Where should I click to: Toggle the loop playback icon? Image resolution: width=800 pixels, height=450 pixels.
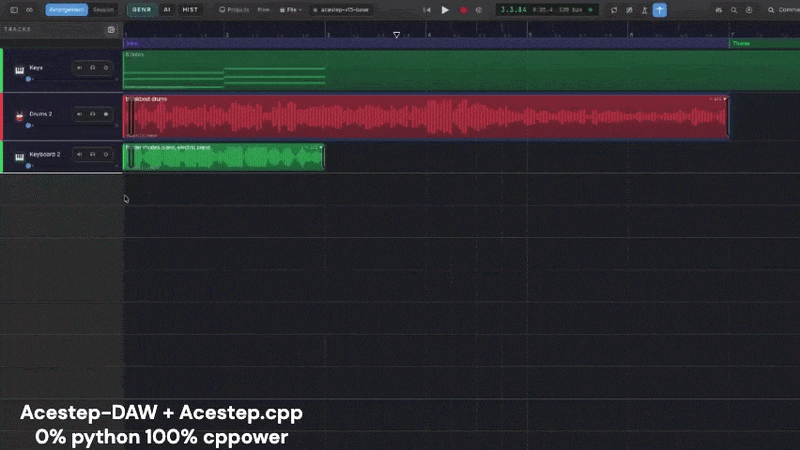(614, 10)
